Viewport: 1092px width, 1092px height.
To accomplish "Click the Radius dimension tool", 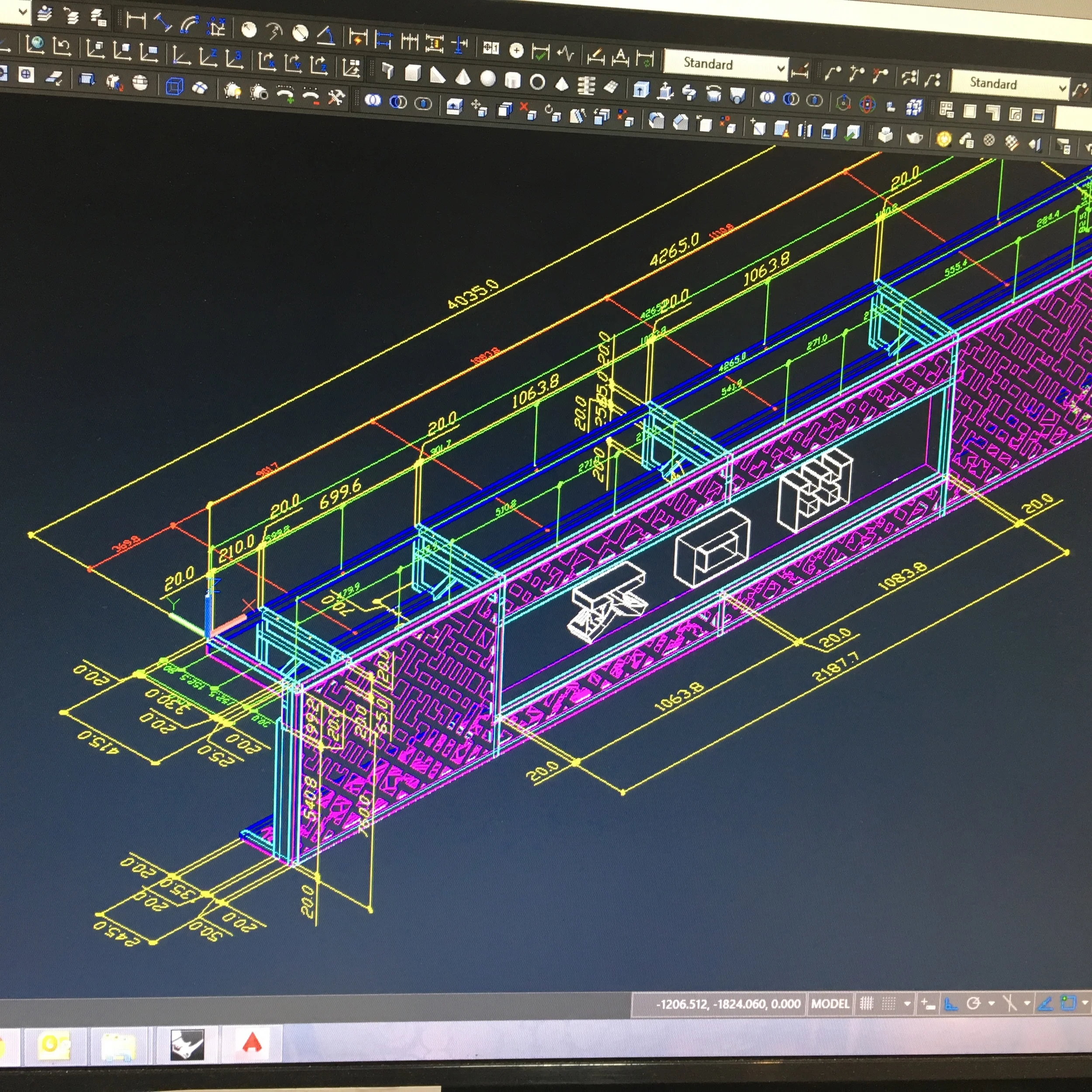I will [x=249, y=30].
